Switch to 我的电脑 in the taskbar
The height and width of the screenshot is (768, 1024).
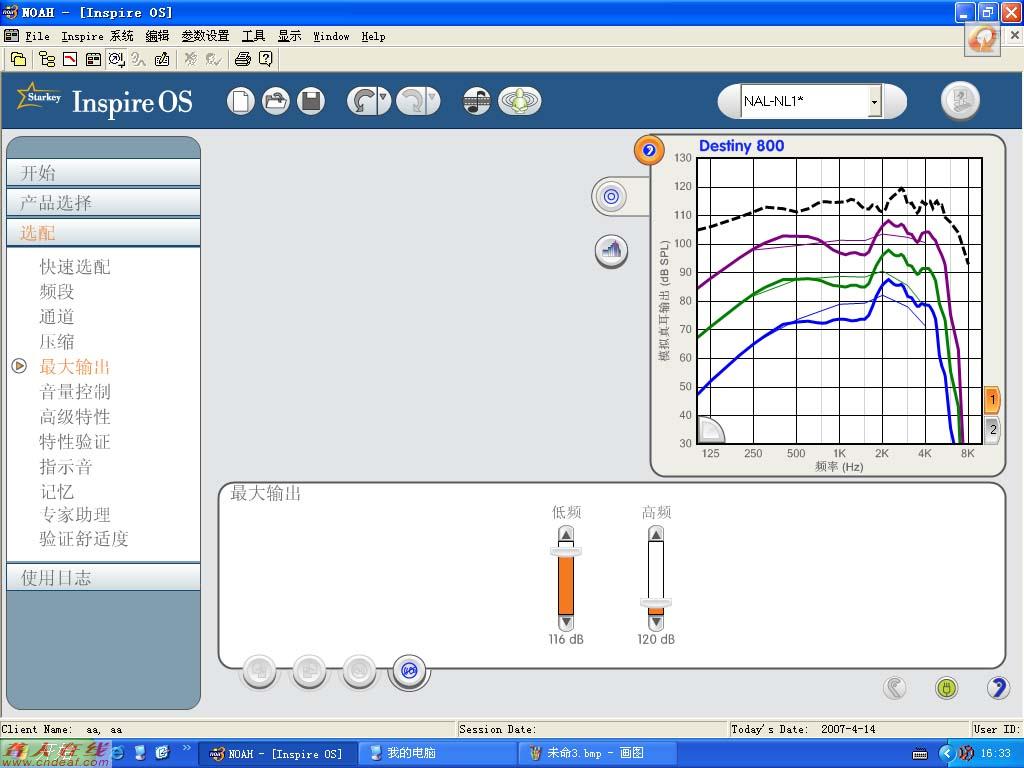pyautogui.click(x=438, y=754)
